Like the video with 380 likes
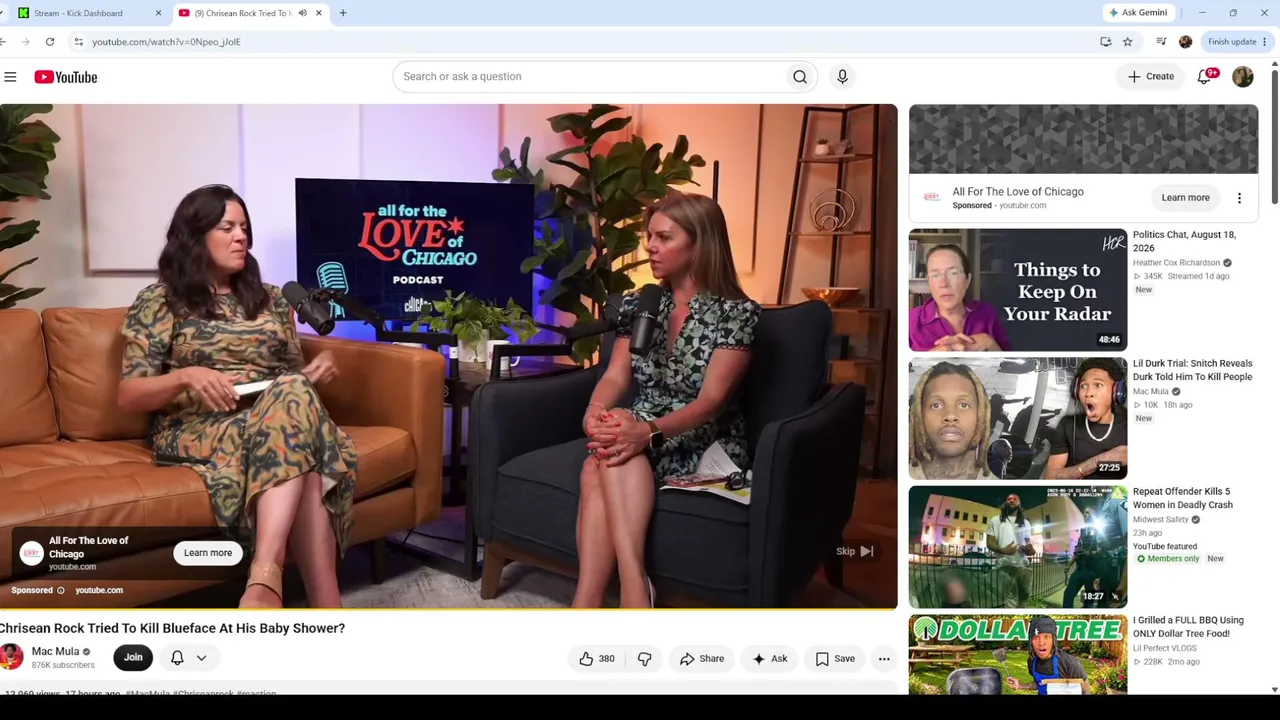Image resolution: width=1280 pixels, height=720 pixels. coord(597,658)
